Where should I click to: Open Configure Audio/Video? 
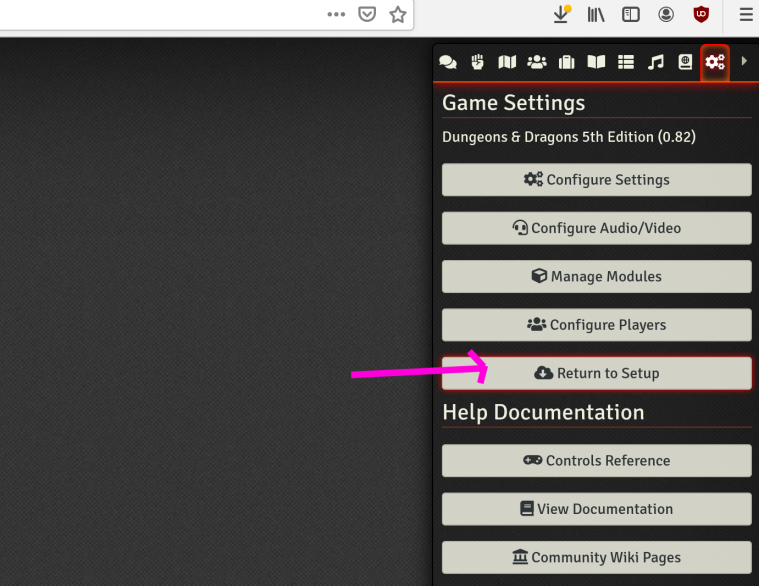pos(596,228)
